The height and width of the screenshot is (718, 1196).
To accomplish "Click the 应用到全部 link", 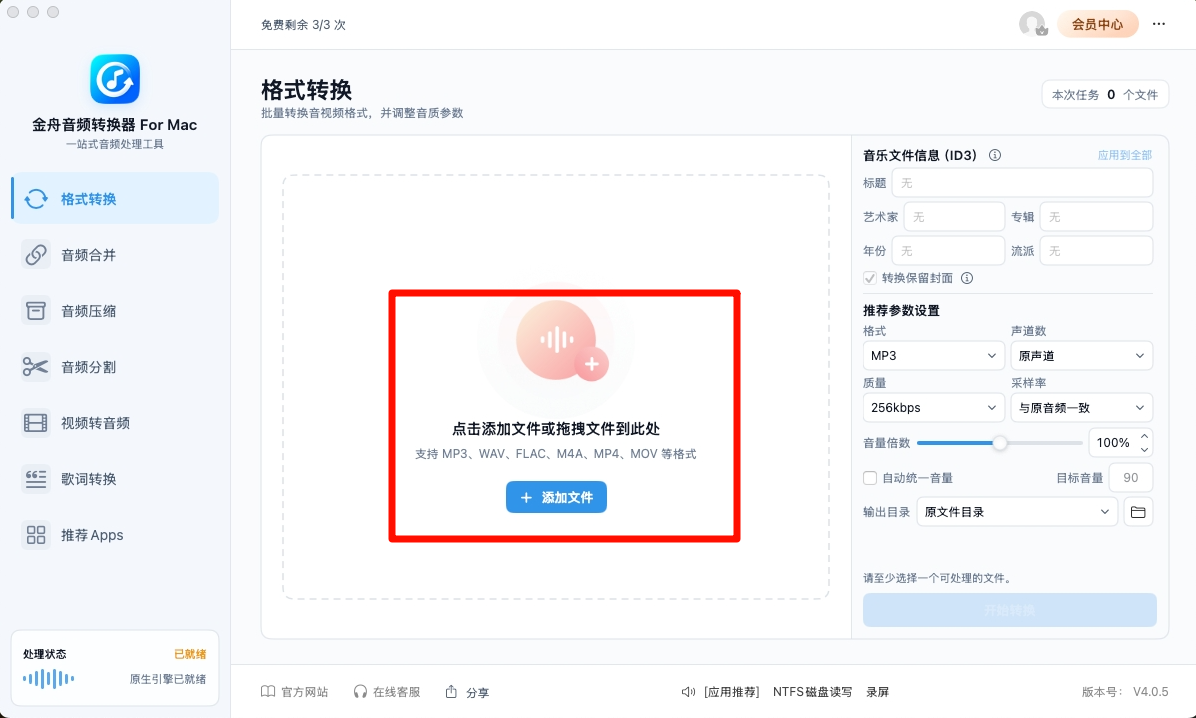I will coord(1124,155).
